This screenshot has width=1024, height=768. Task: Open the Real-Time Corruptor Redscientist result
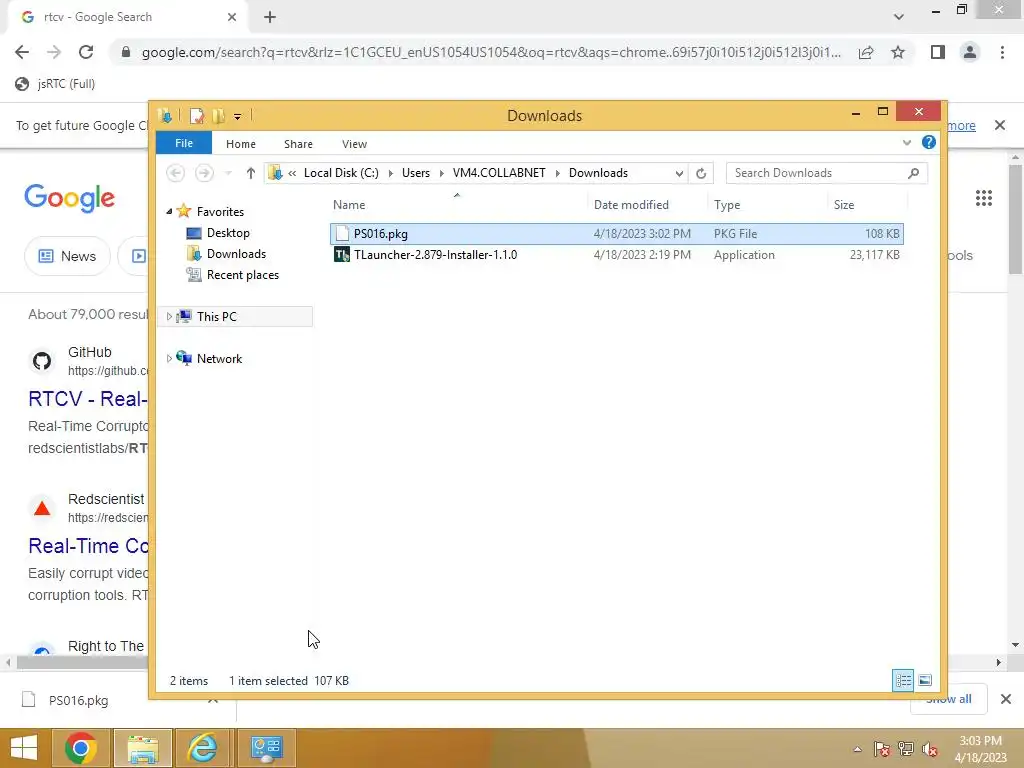[88, 546]
